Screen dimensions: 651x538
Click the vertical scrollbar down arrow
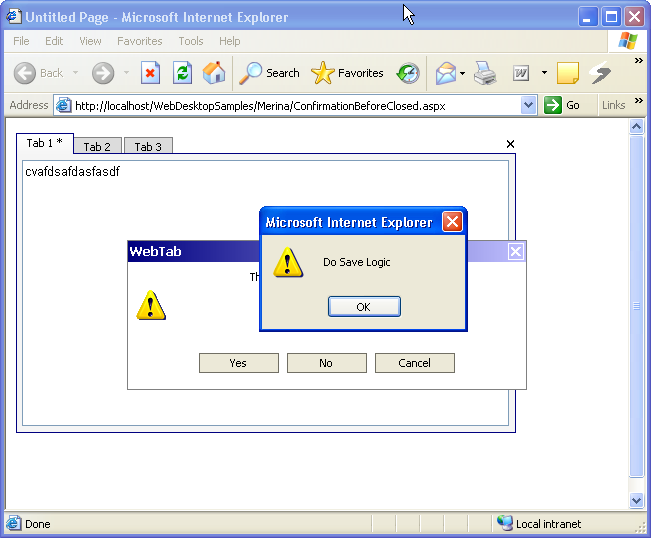click(x=636, y=500)
